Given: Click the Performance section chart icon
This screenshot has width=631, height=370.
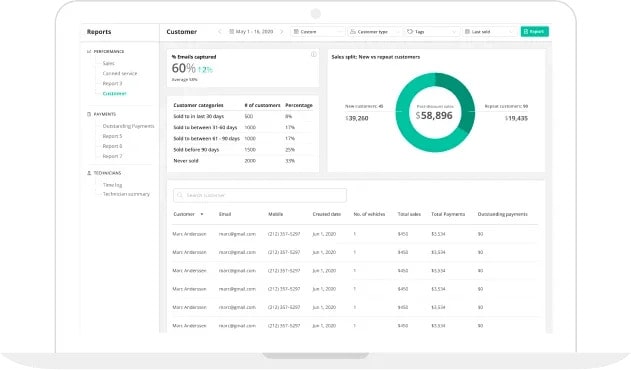Looking at the screenshot, I should tap(89, 52).
